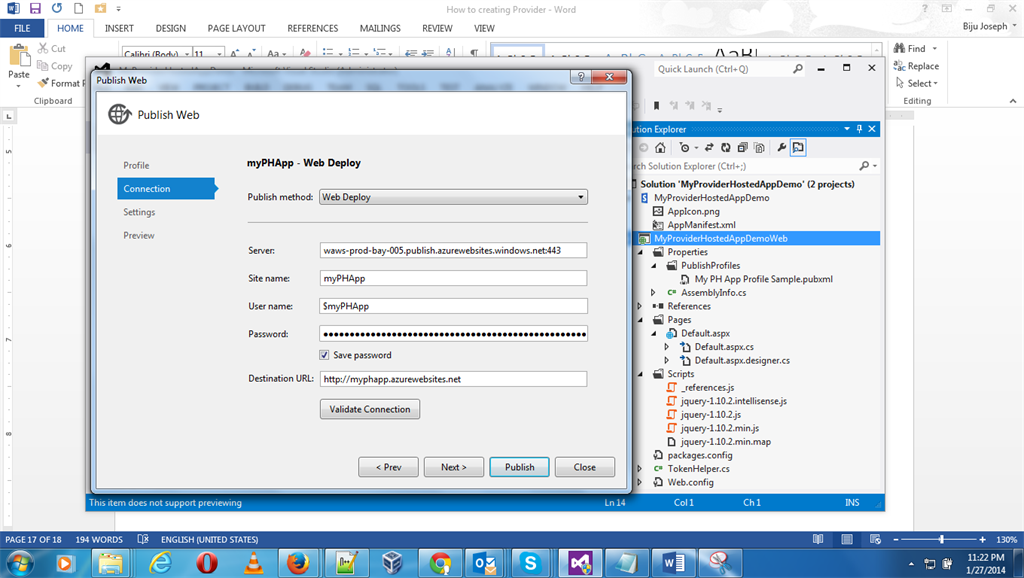Select the Preview step in Publish Web
Viewport: 1024px width, 578px height.
click(x=138, y=235)
